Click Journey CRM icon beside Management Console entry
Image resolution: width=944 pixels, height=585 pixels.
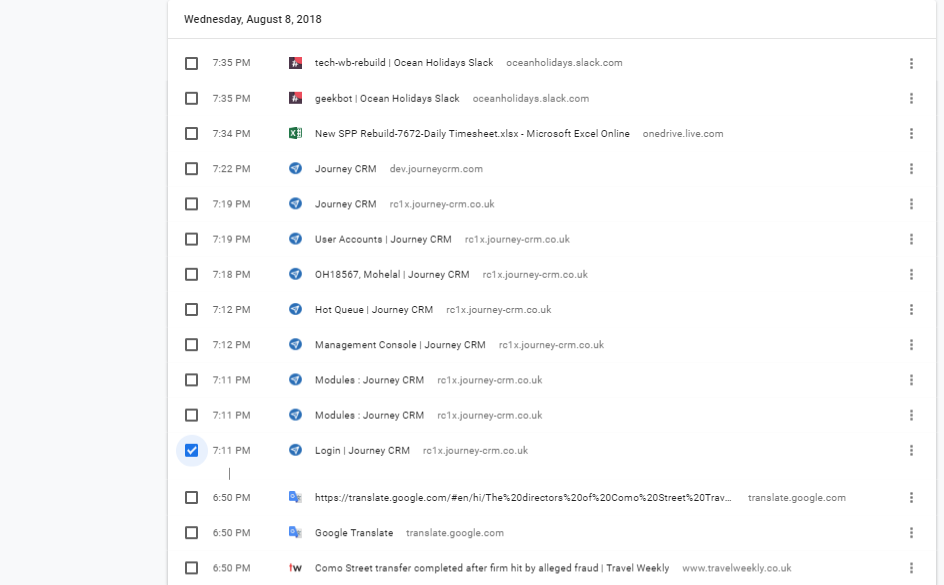pos(295,345)
